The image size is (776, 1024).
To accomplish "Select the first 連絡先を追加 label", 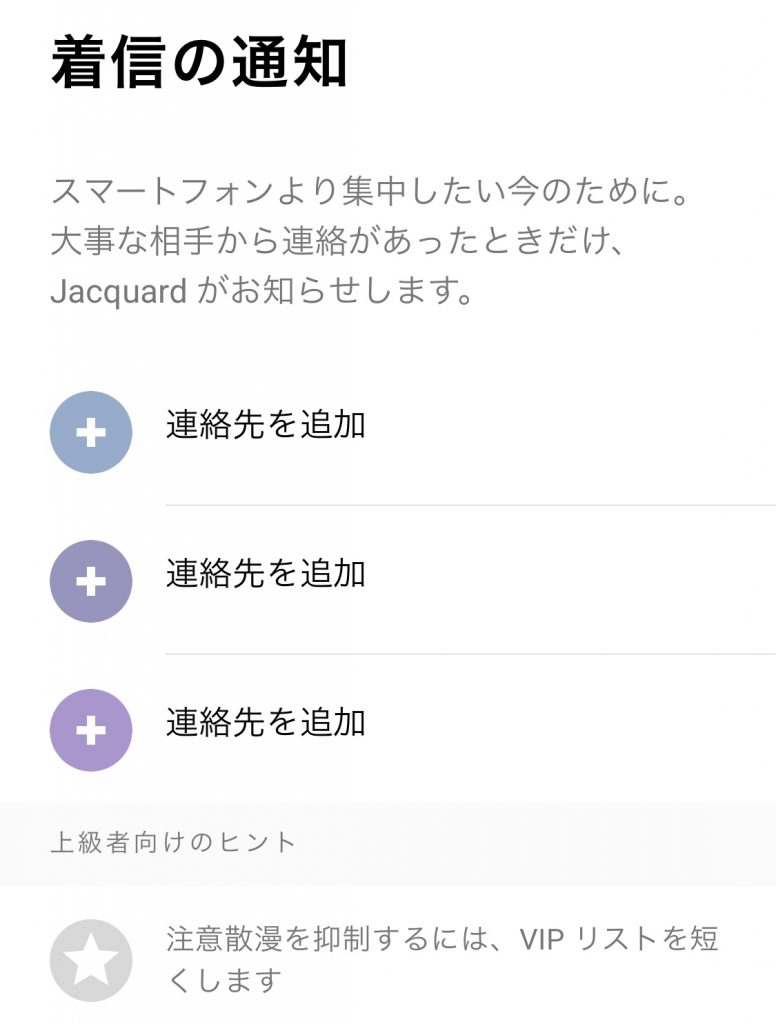I will 266,425.
